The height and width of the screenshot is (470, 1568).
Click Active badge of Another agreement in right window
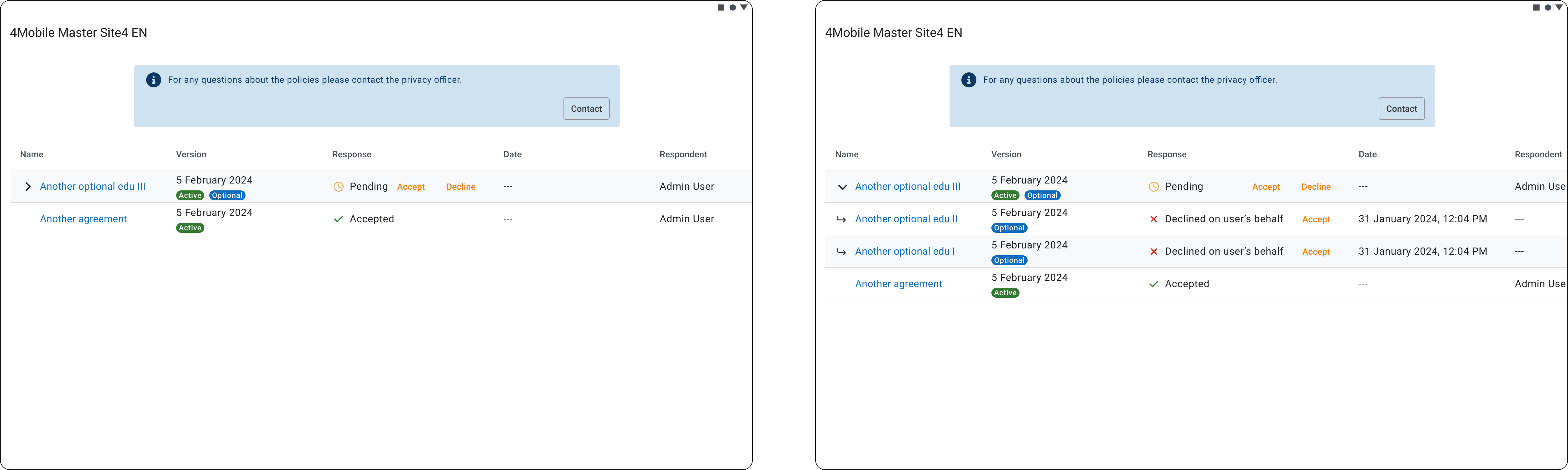[1005, 293]
